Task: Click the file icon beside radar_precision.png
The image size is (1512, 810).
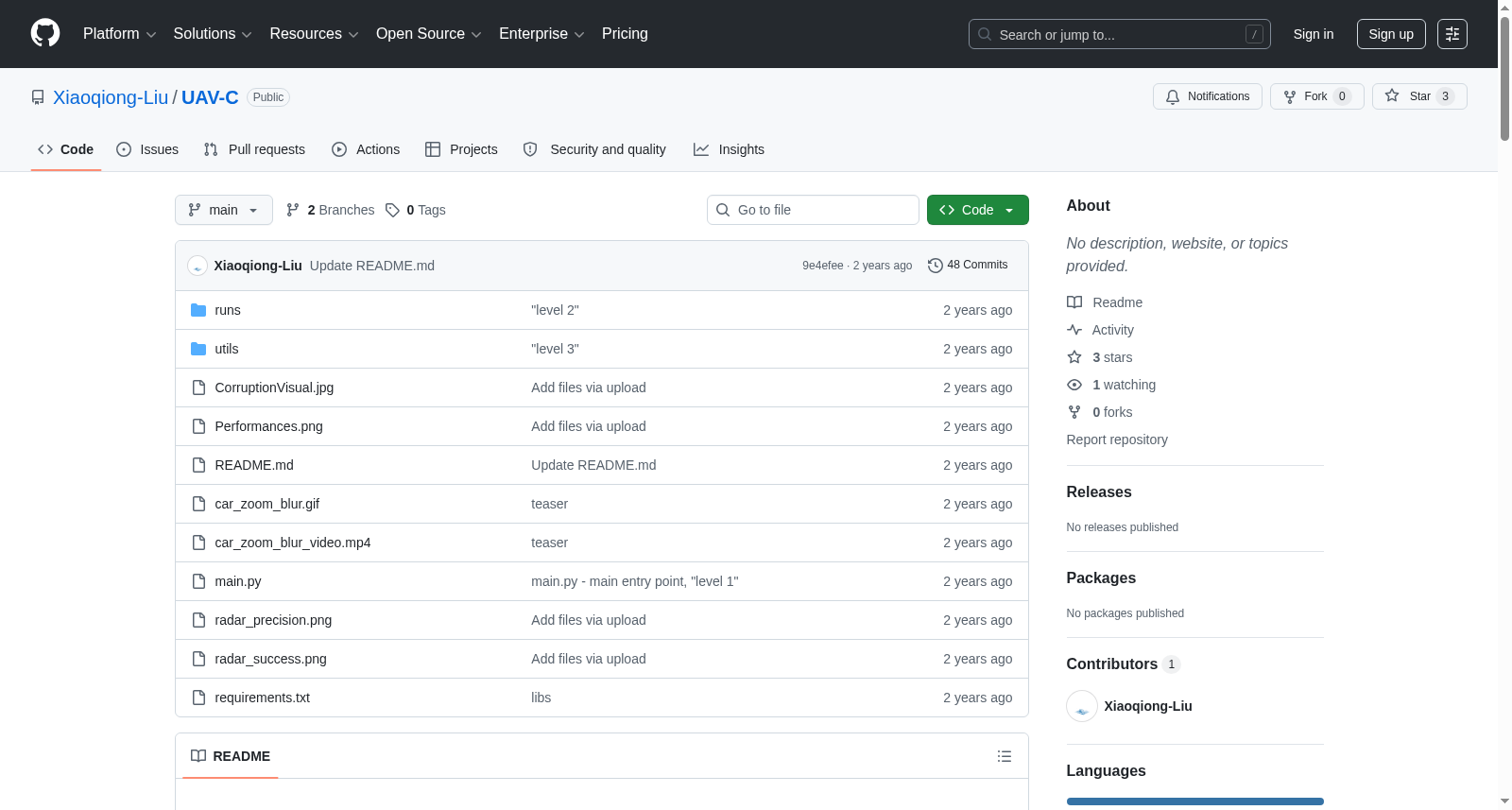Action: point(198,620)
